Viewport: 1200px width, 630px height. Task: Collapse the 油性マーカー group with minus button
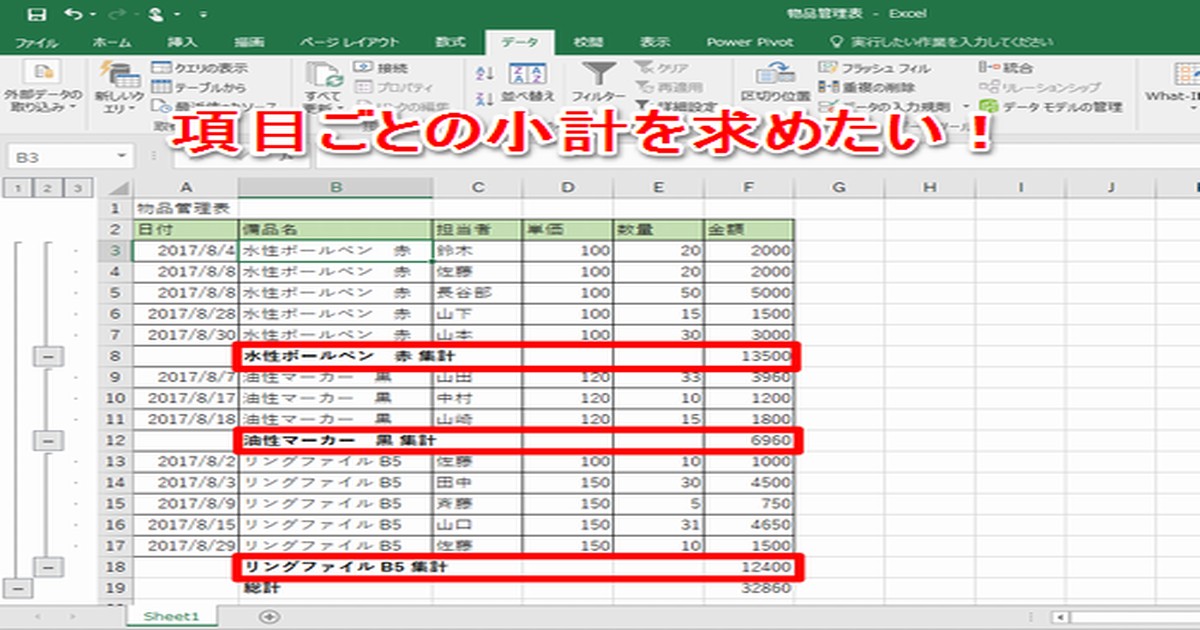[x=50, y=439]
